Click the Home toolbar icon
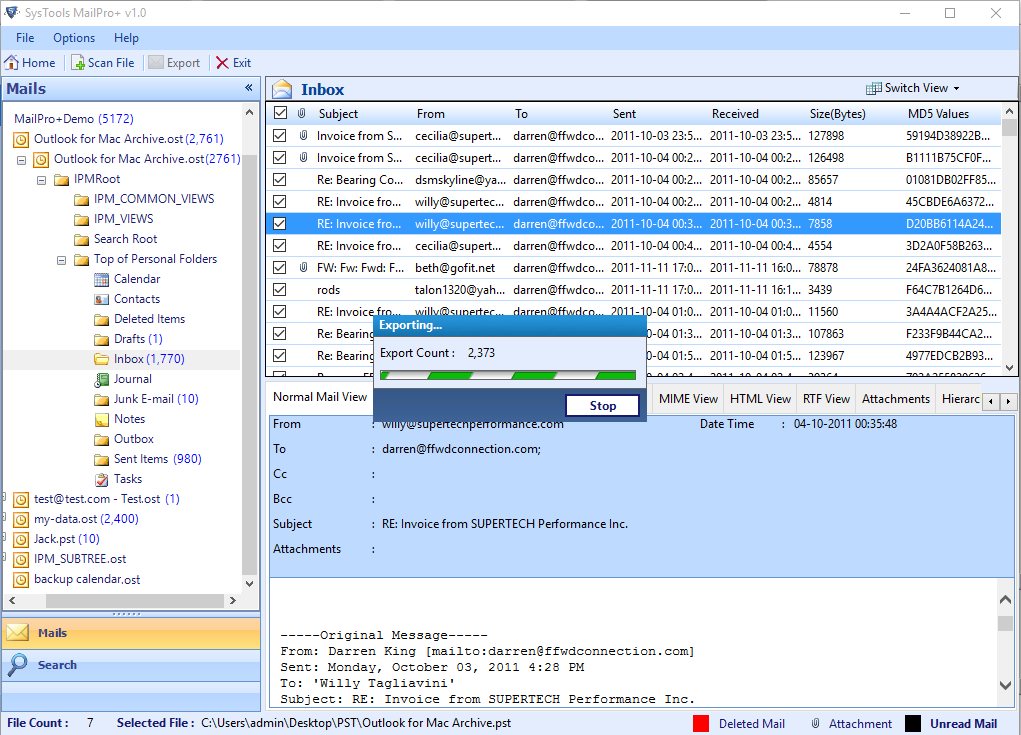This screenshot has height=735, width=1021. click(11, 62)
